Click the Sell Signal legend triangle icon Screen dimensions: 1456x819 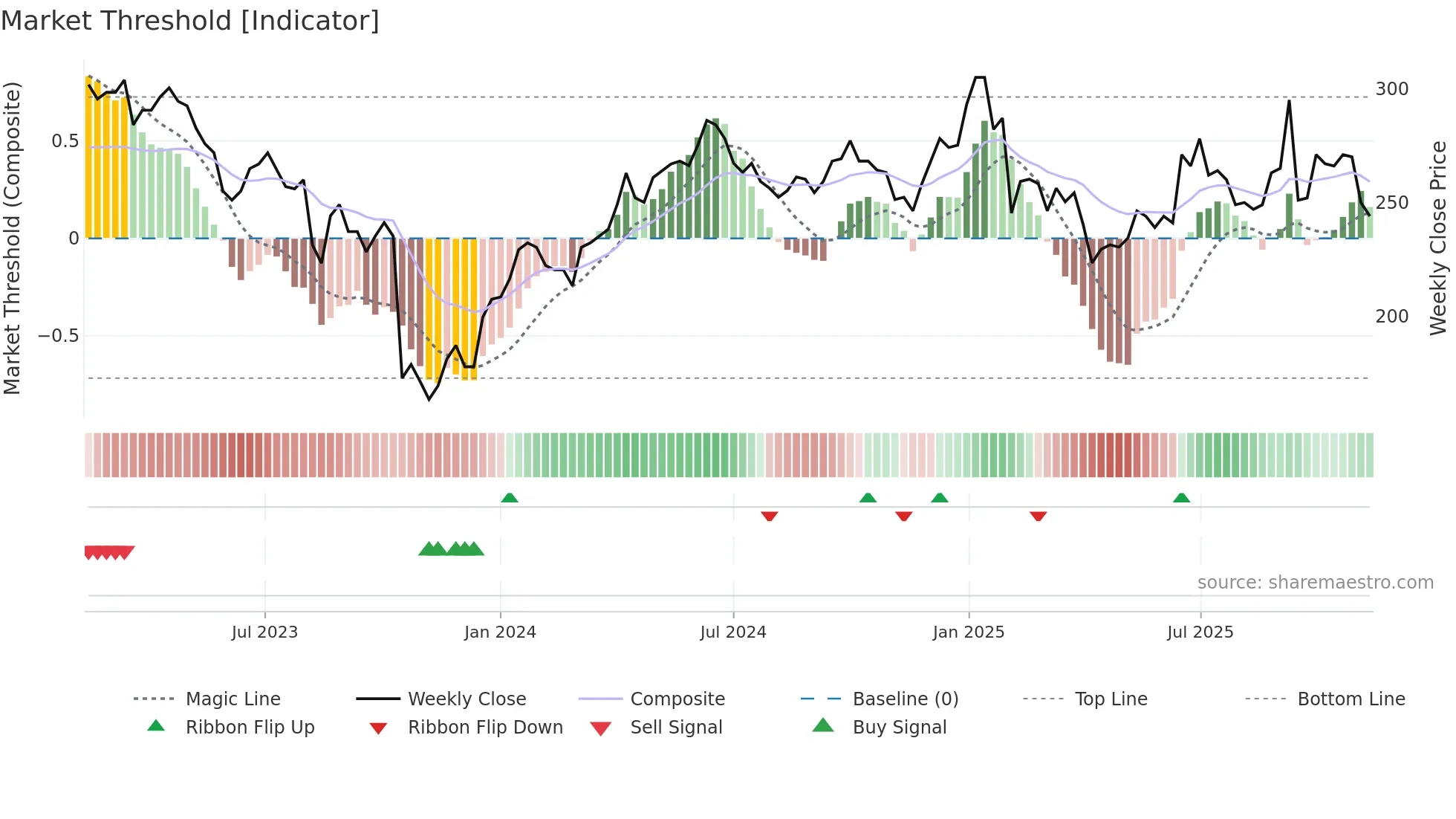[600, 728]
